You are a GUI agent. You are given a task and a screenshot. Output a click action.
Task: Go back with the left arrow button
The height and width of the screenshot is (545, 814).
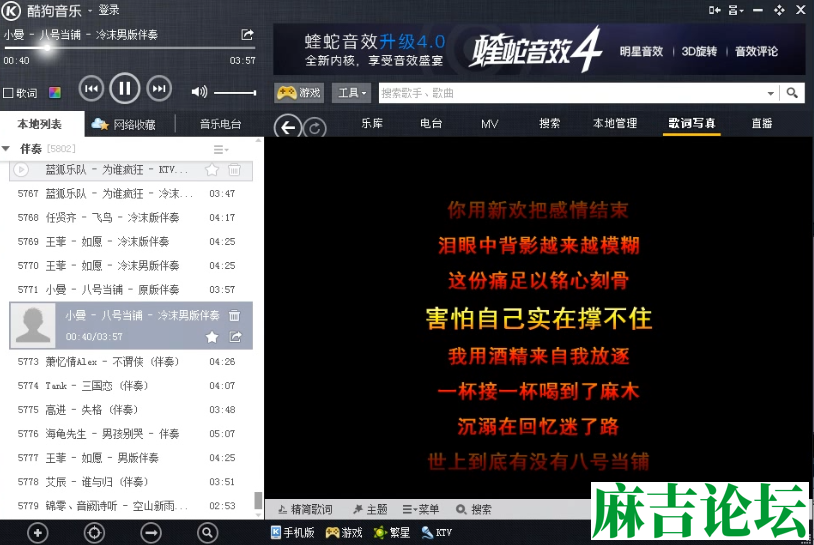click(288, 127)
